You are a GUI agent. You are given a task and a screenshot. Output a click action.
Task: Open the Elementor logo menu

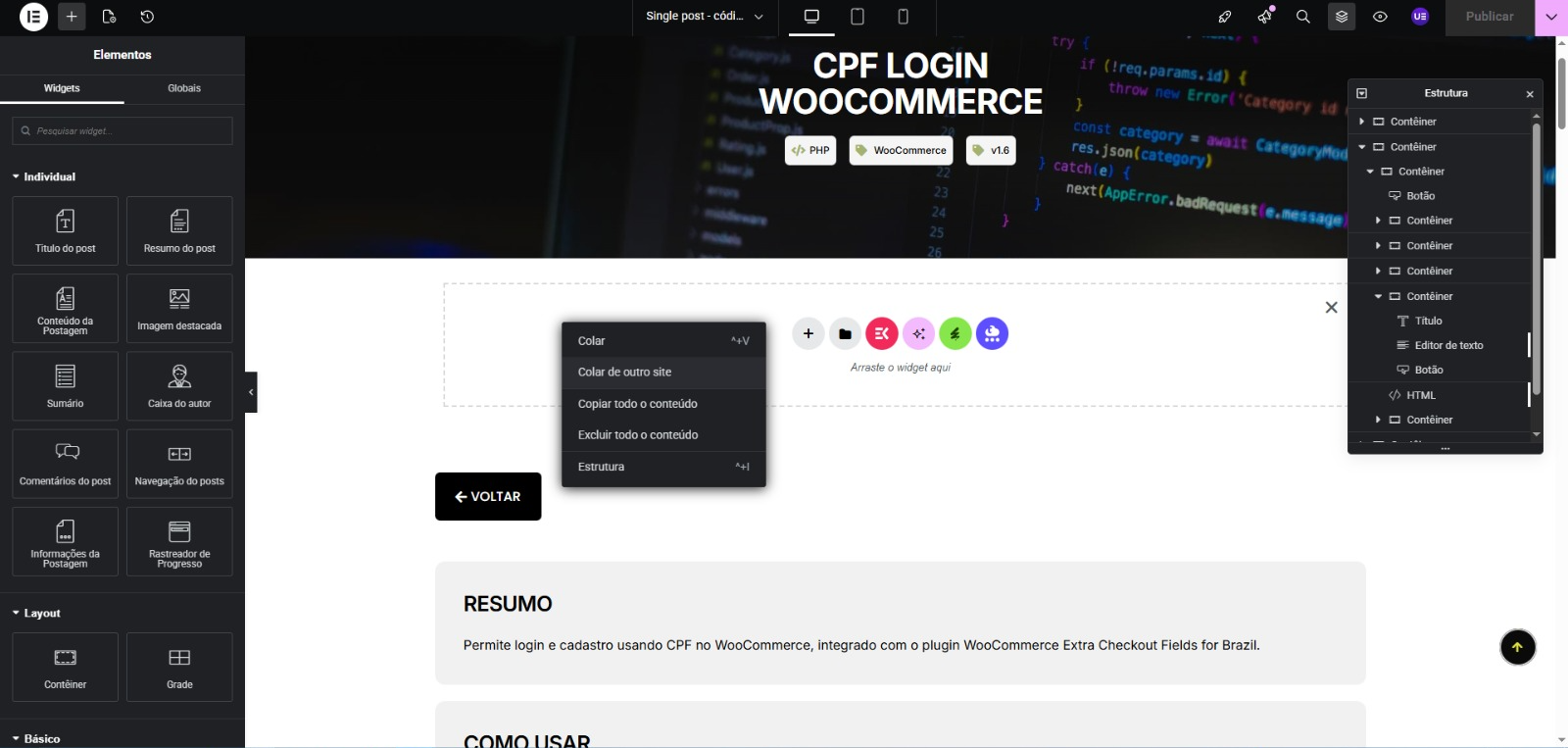pyautogui.click(x=33, y=17)
